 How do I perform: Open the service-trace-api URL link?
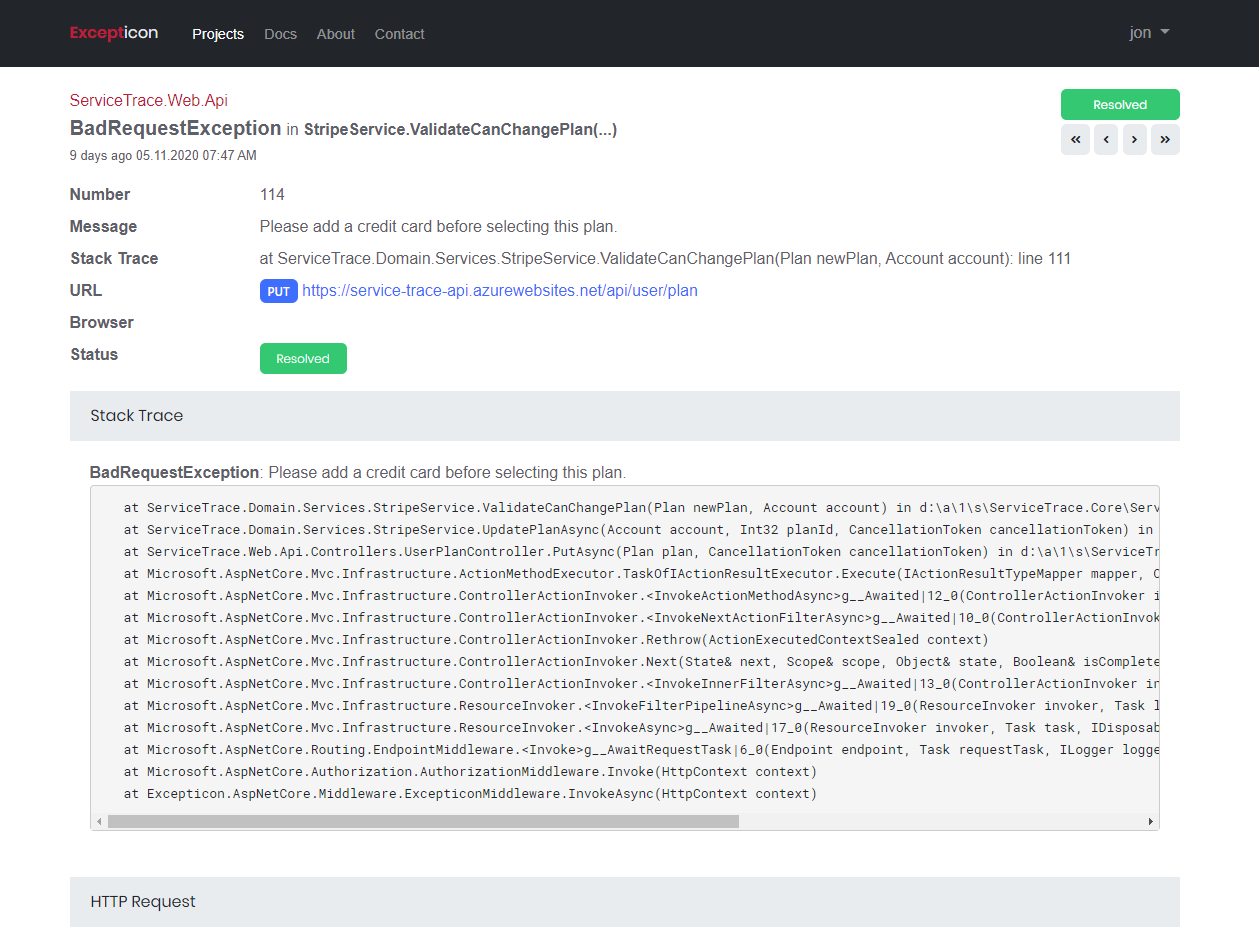(499, 291)
